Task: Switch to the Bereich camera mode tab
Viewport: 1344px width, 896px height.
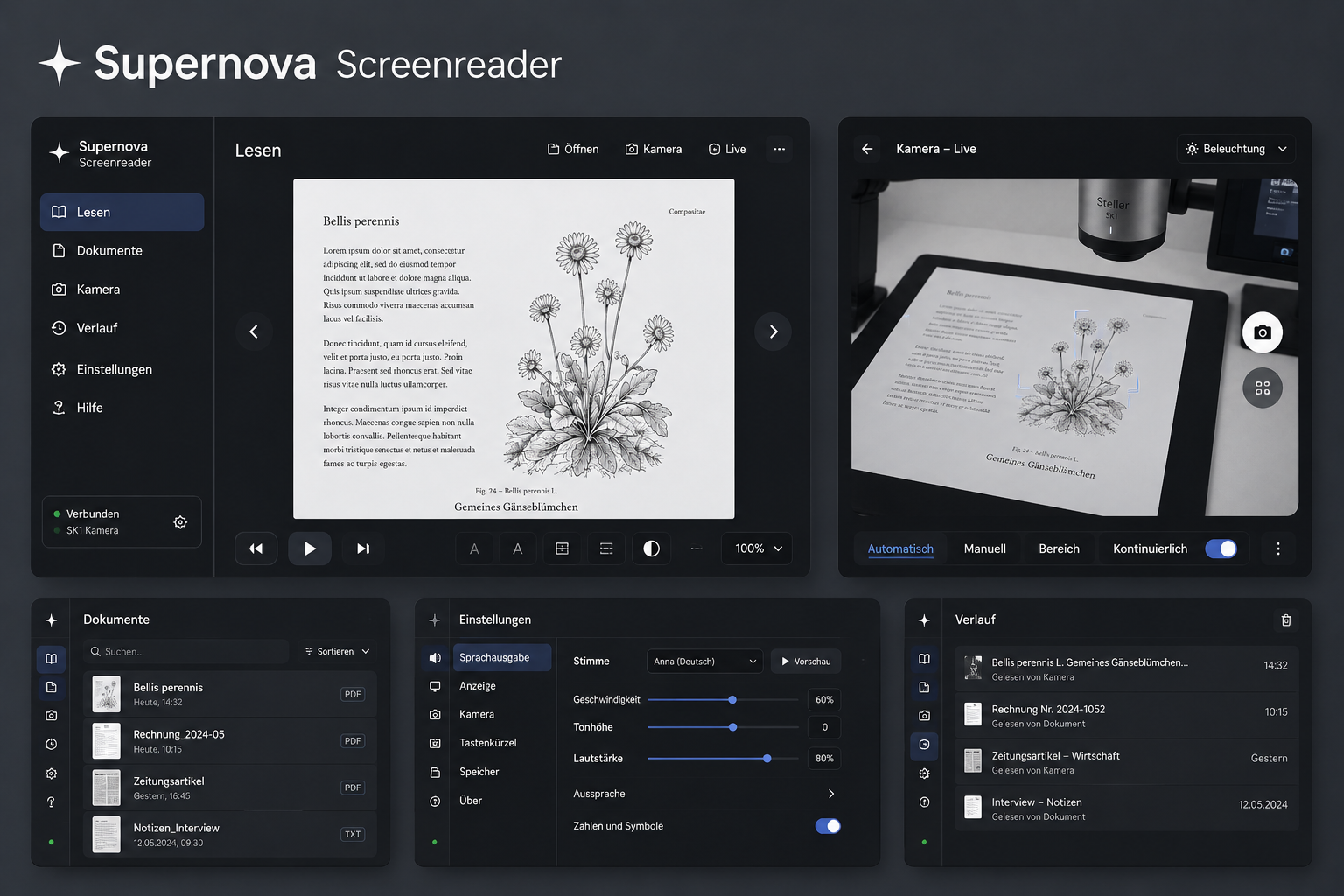Action: pos(1059,549)
